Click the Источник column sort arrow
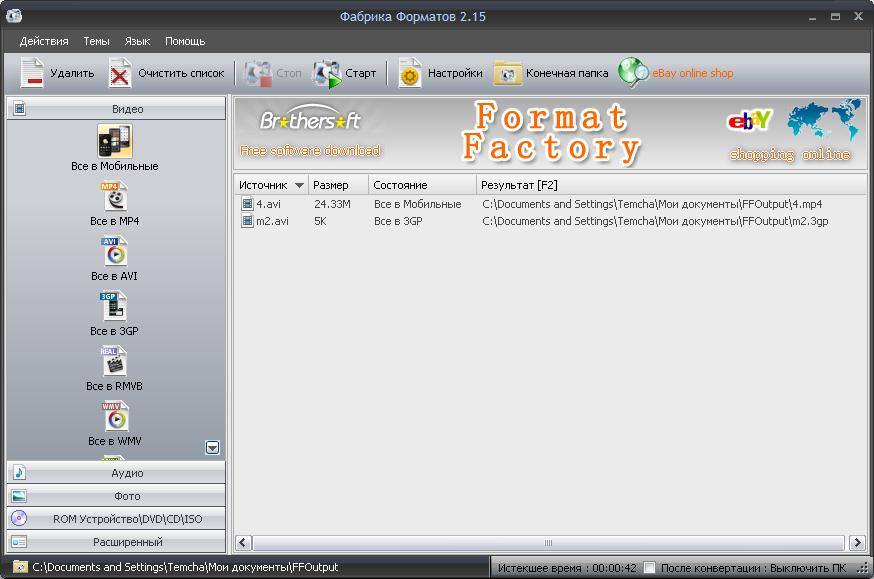Image resolution: width=874 pixels, height=579 pixels. 299,185
